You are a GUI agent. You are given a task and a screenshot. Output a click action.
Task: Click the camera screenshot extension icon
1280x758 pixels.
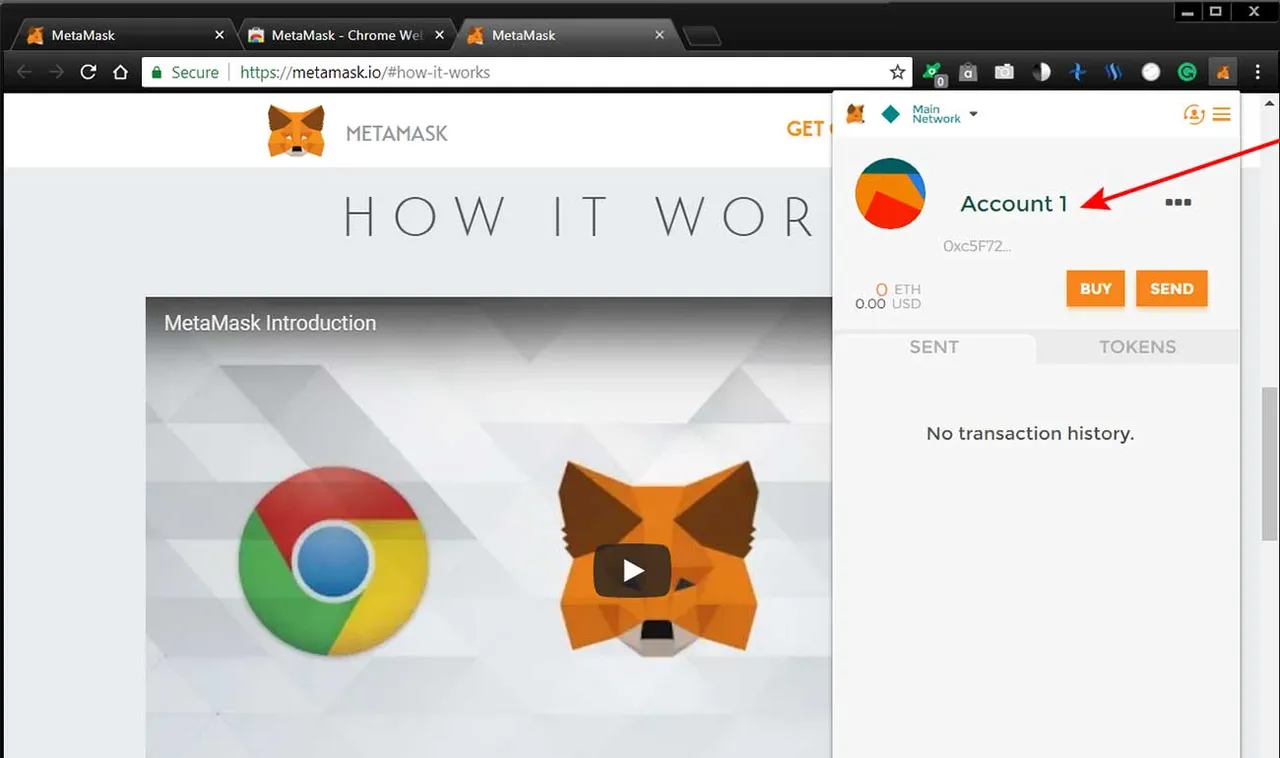(x=1004, y=72)
